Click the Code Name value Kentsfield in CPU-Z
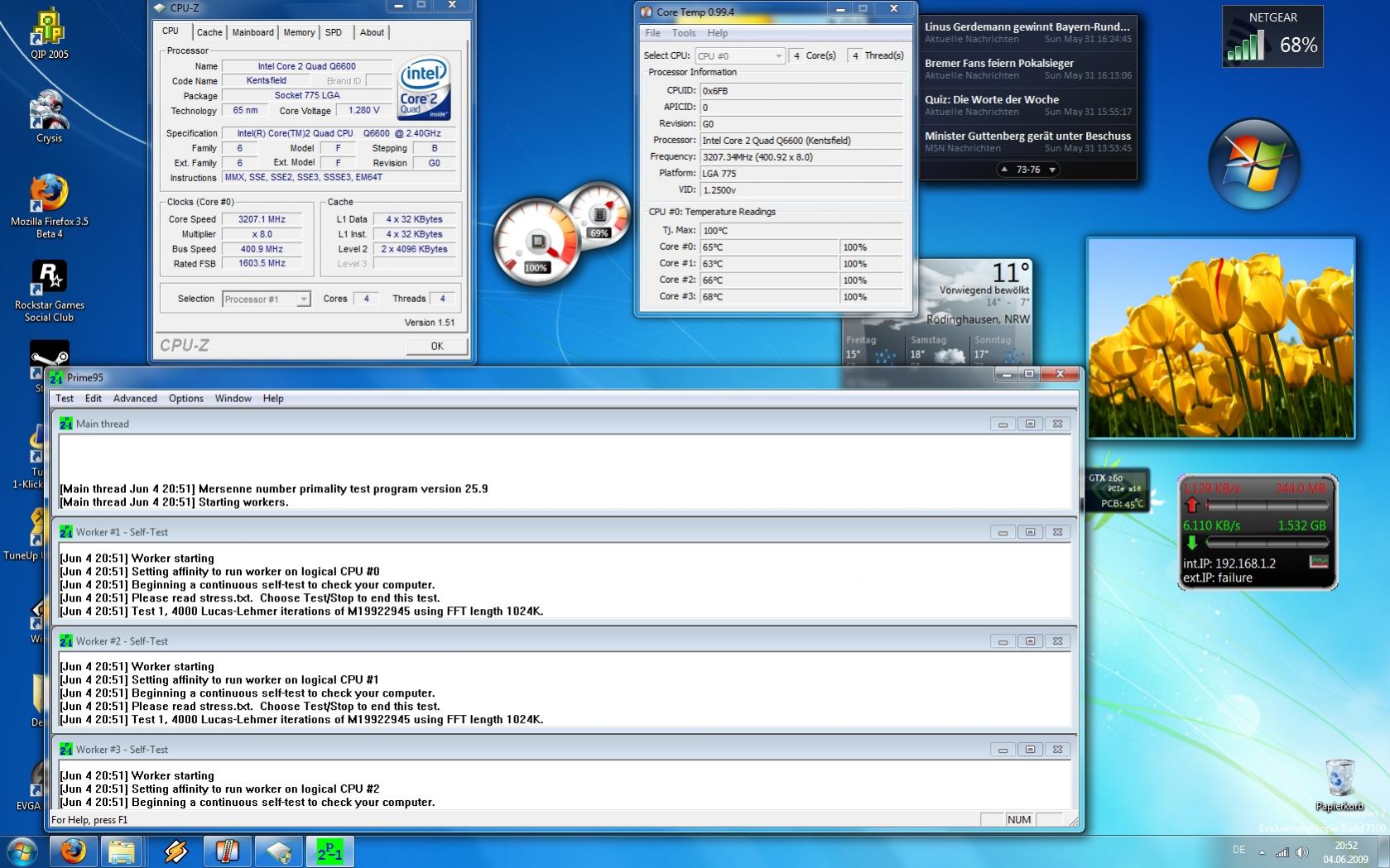 click(267, 80)
